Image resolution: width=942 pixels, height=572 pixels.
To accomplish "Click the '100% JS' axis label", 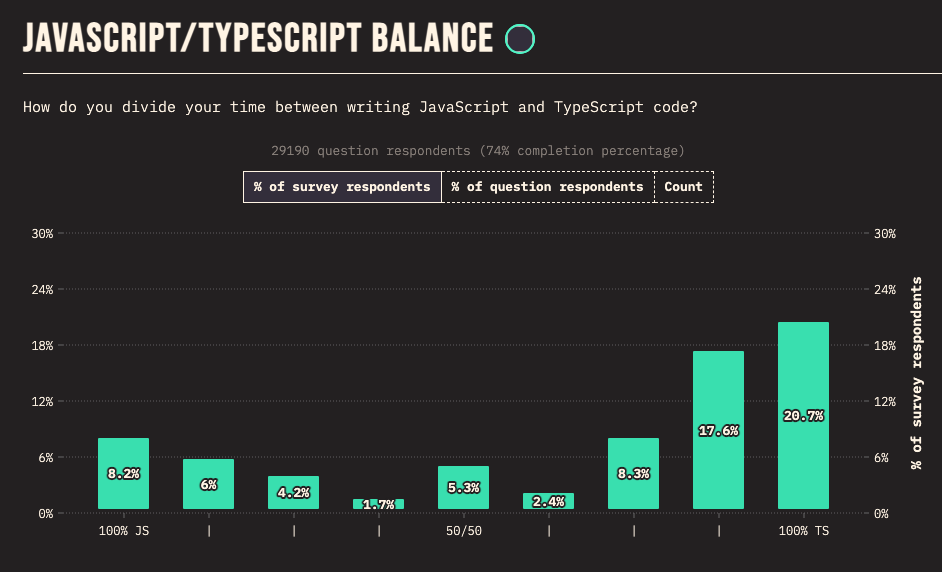I will pyautogui.click(x=124, y=531).
